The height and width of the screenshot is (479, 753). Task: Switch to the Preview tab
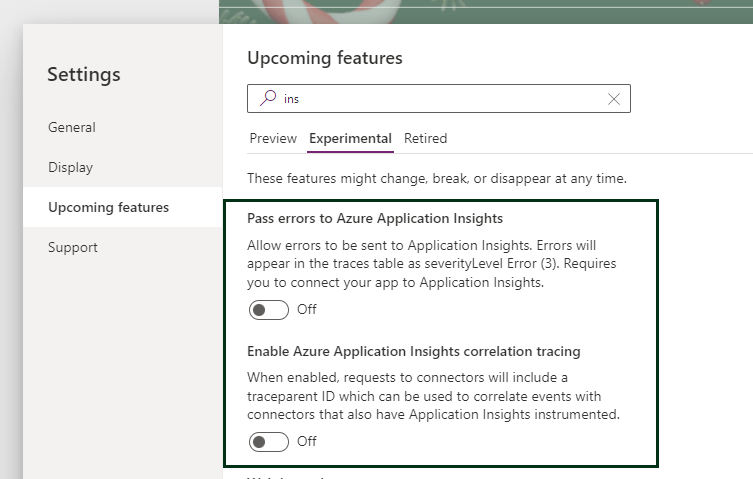coord(273,138)
